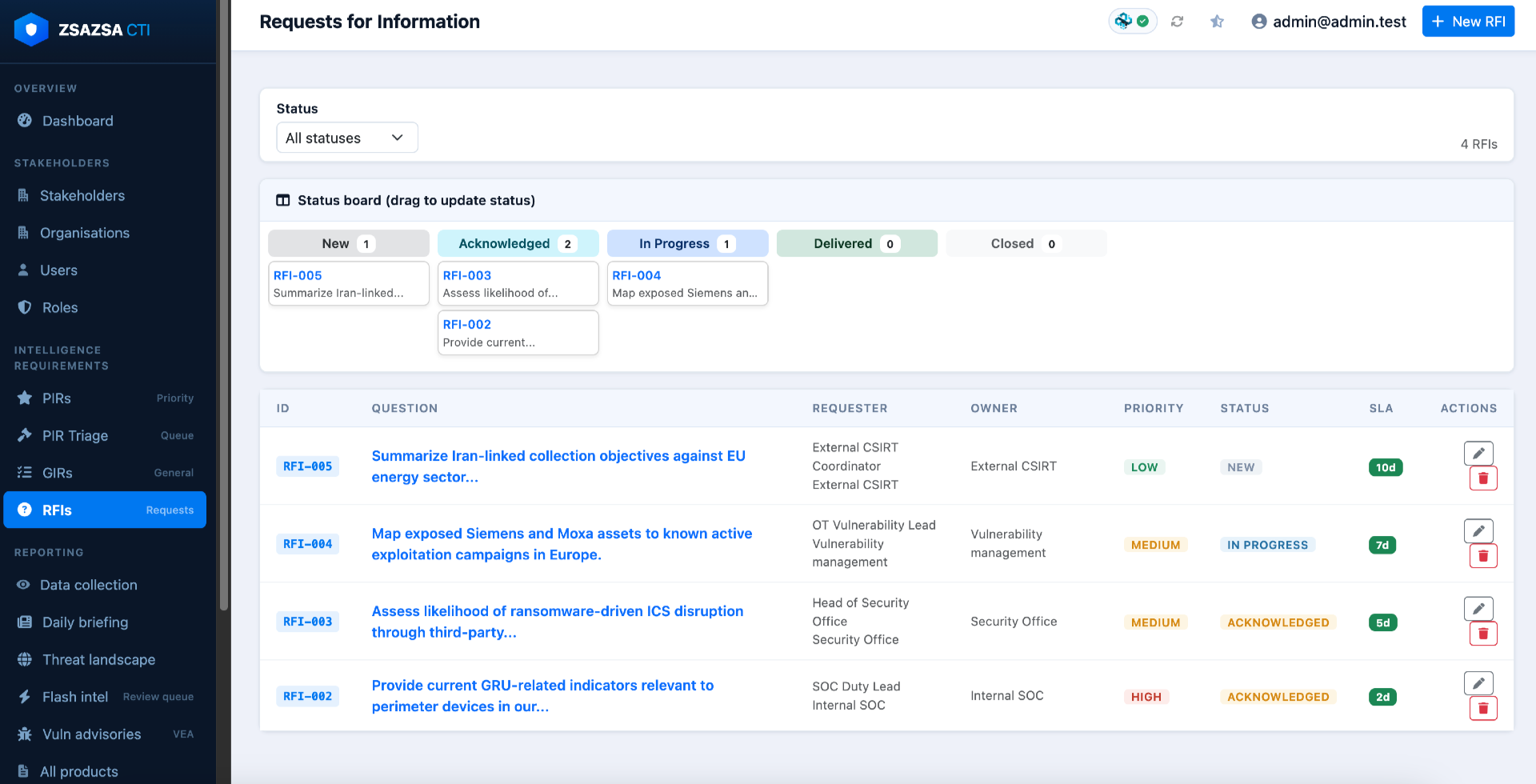The width and height of the screenshot is (1536, 784).
Task: Click the PIRs star icon
Action: 25,398
